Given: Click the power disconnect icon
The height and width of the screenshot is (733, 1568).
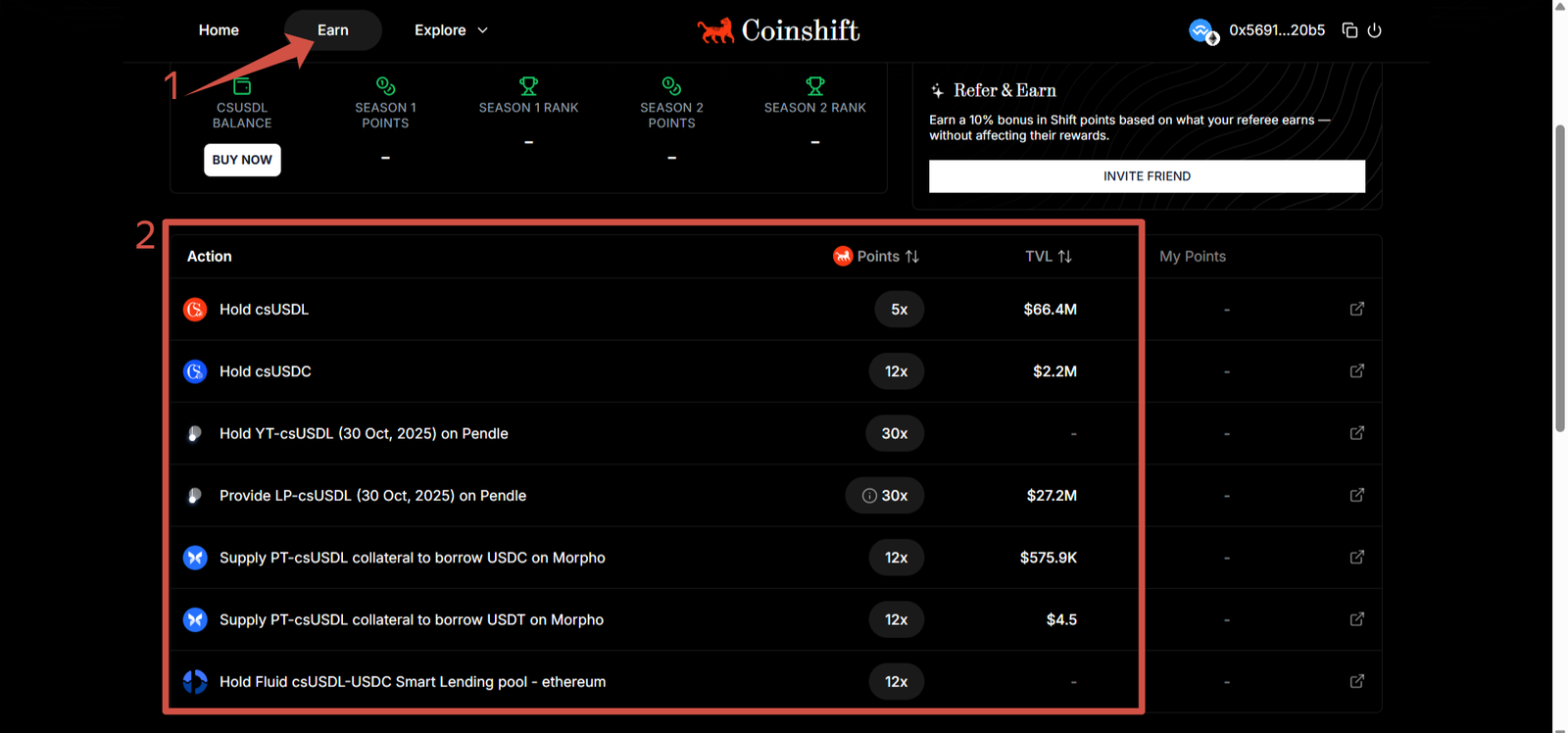Looking at the screenshot, I should 1375,30.
